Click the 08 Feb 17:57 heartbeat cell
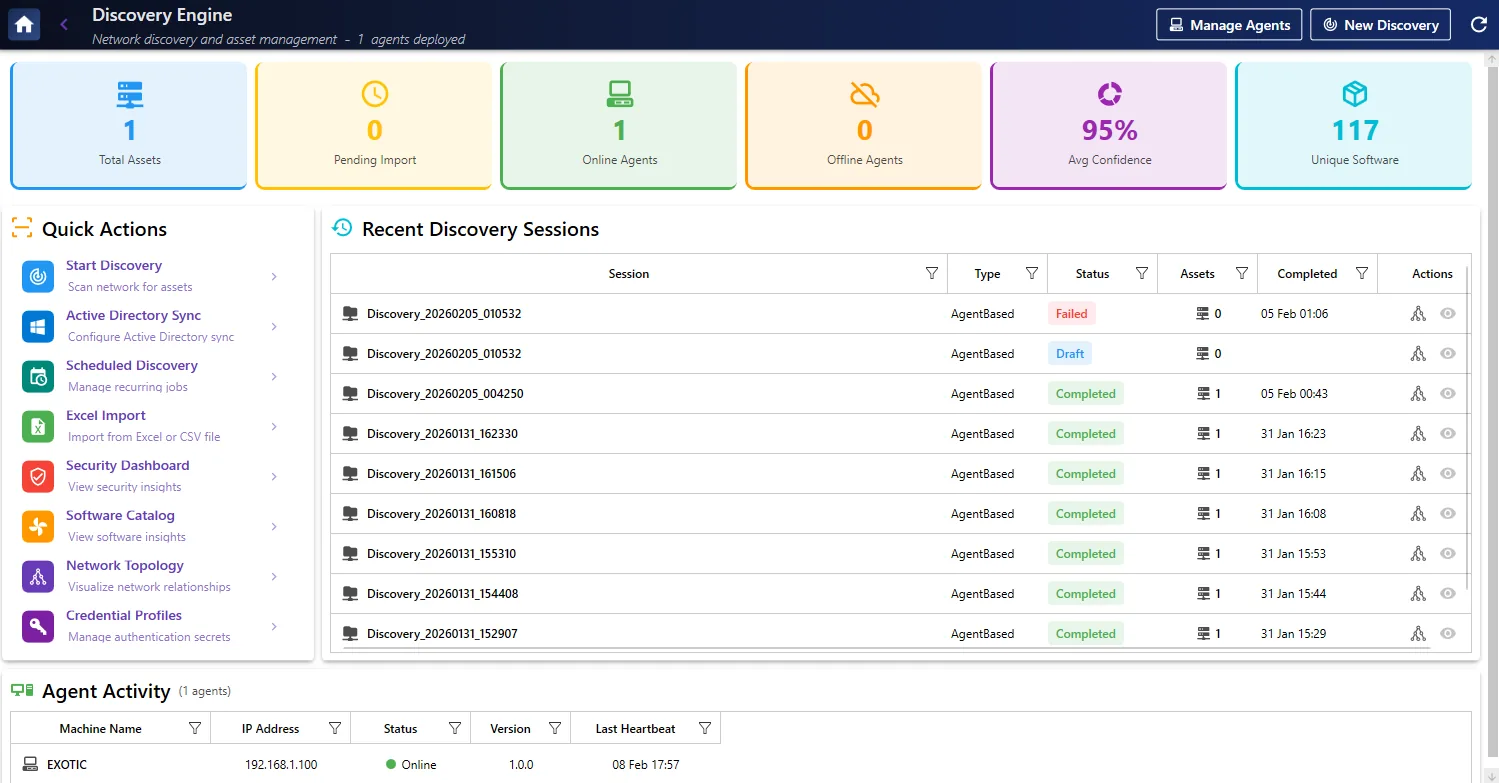 click(x=646, y=765)
